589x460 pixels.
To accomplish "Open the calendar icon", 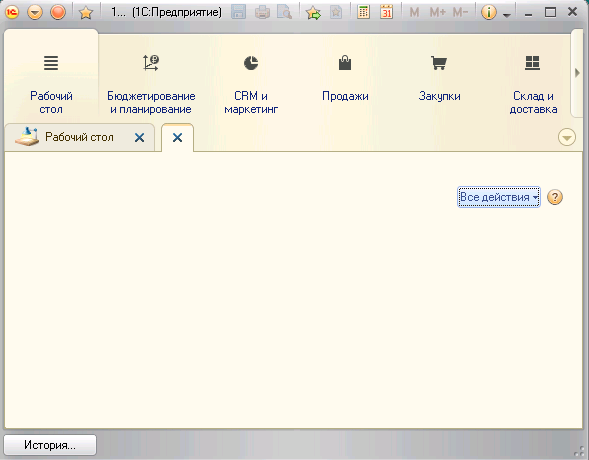I will (x=386, y=12).
